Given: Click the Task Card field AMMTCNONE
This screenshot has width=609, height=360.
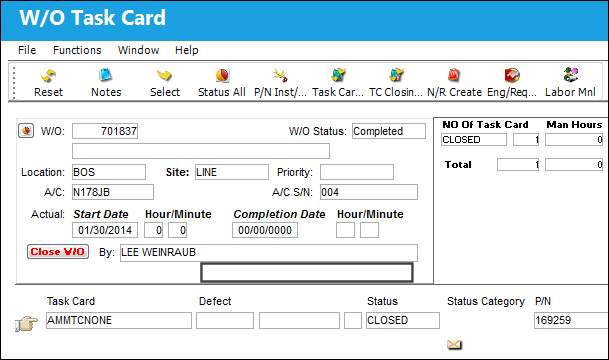Looking at the screenshot, I should pos(118,320).
